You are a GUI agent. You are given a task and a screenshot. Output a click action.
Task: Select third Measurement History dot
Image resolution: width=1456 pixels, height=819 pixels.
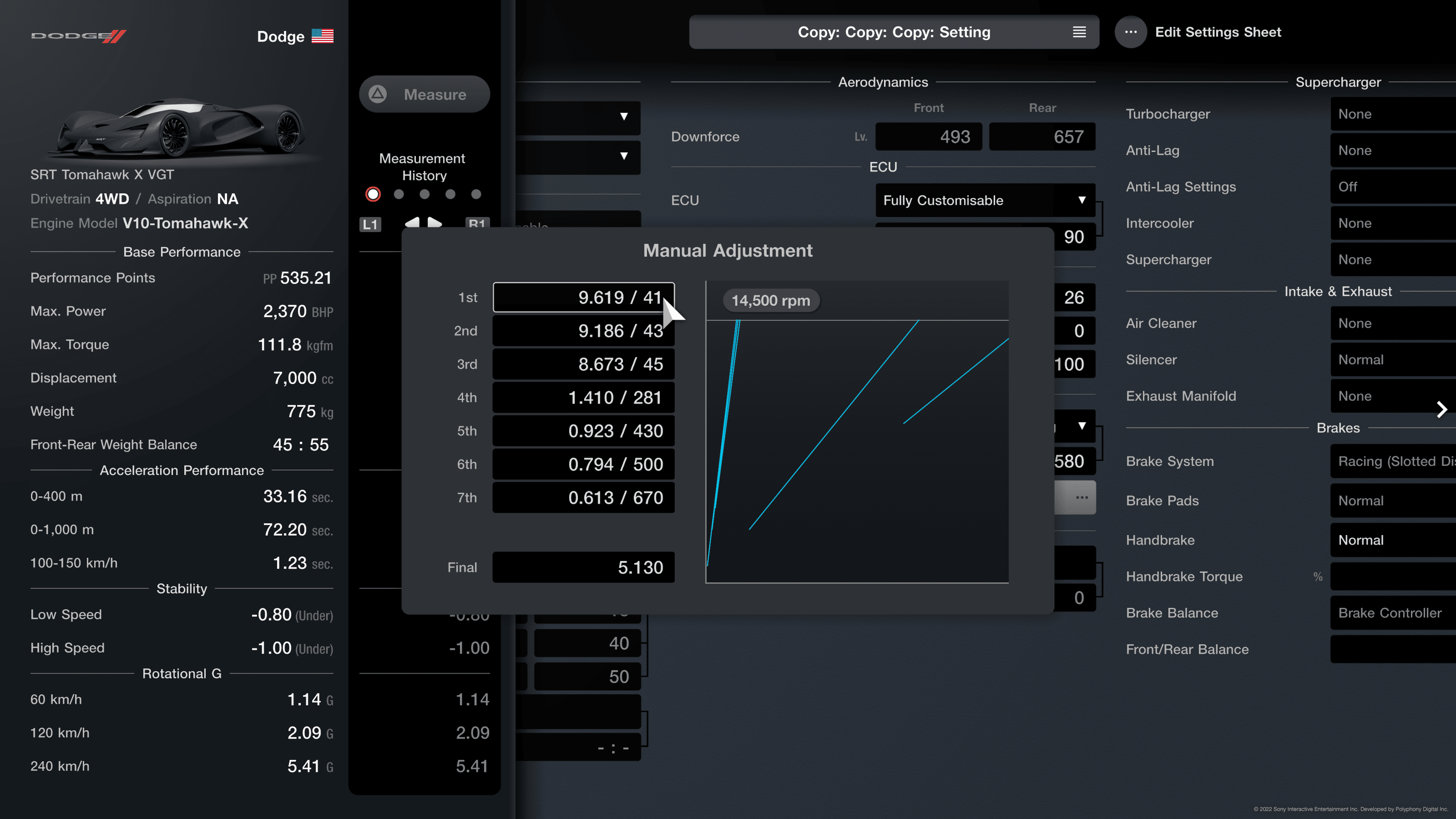pos(425,195)
